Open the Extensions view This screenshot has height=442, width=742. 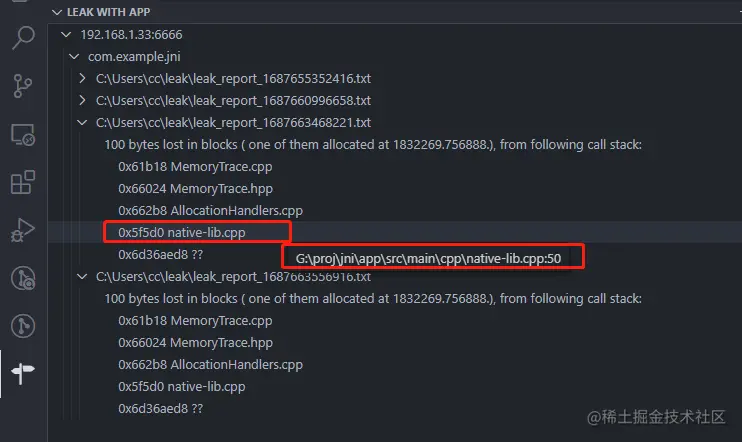point(23,182)
